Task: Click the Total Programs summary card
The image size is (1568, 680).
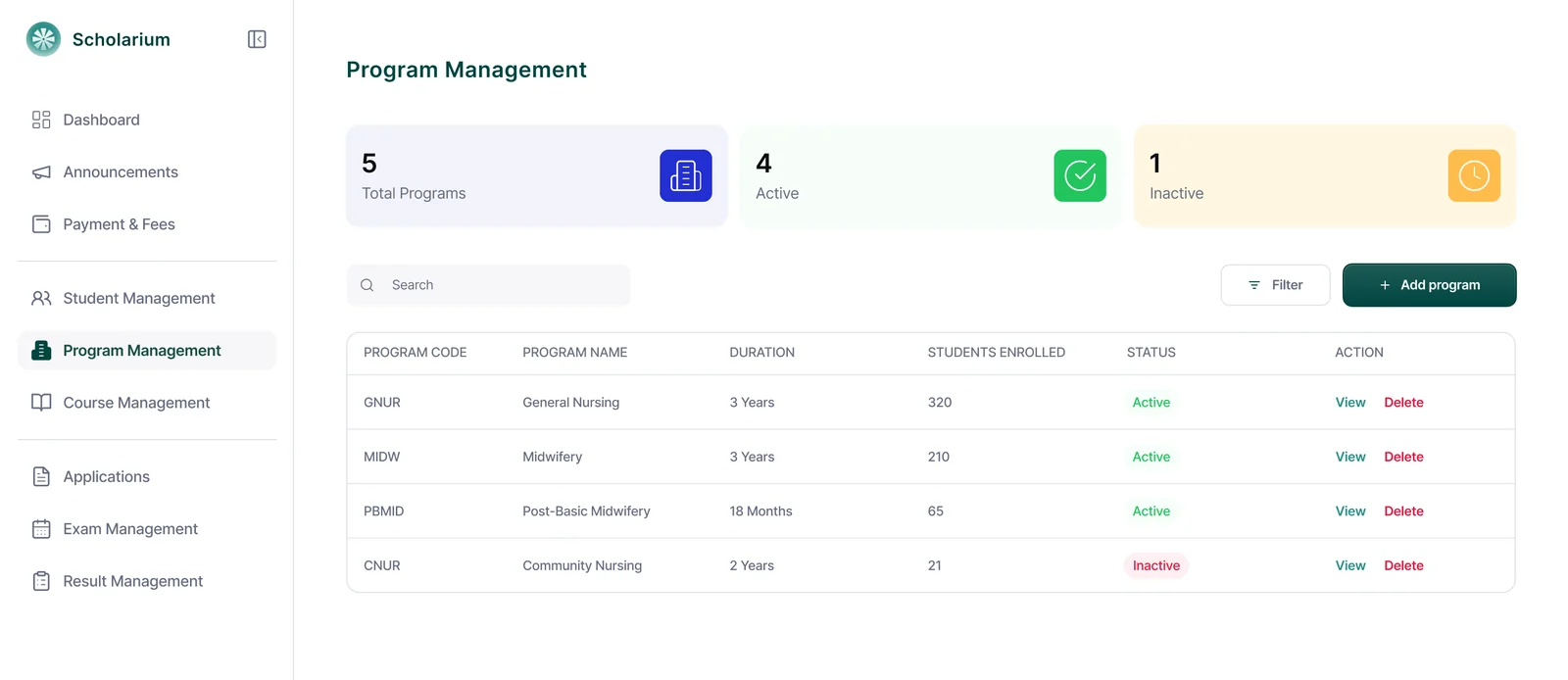Action: pyautogui.click(x=537, y=175)
